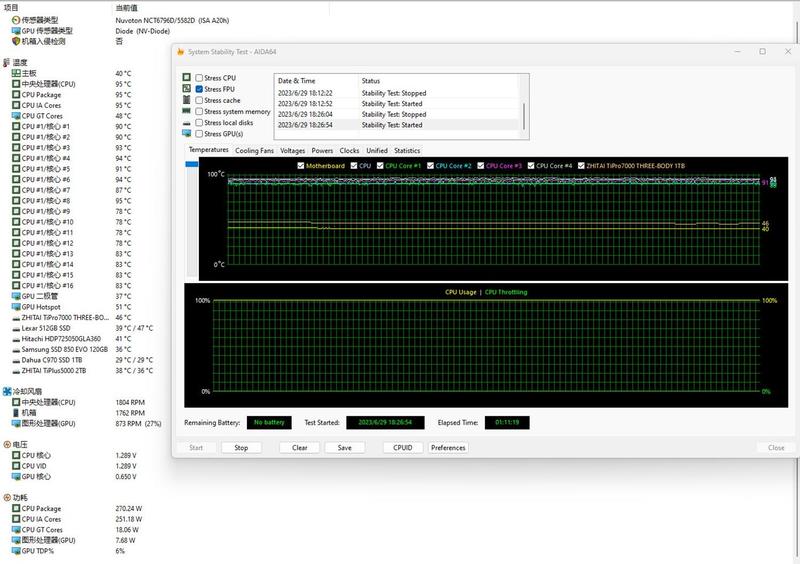Enable the Stress system memory checkbox
The width and height of the screenshot is (800, 564).
pyautogui.click(x=199, y=111)
